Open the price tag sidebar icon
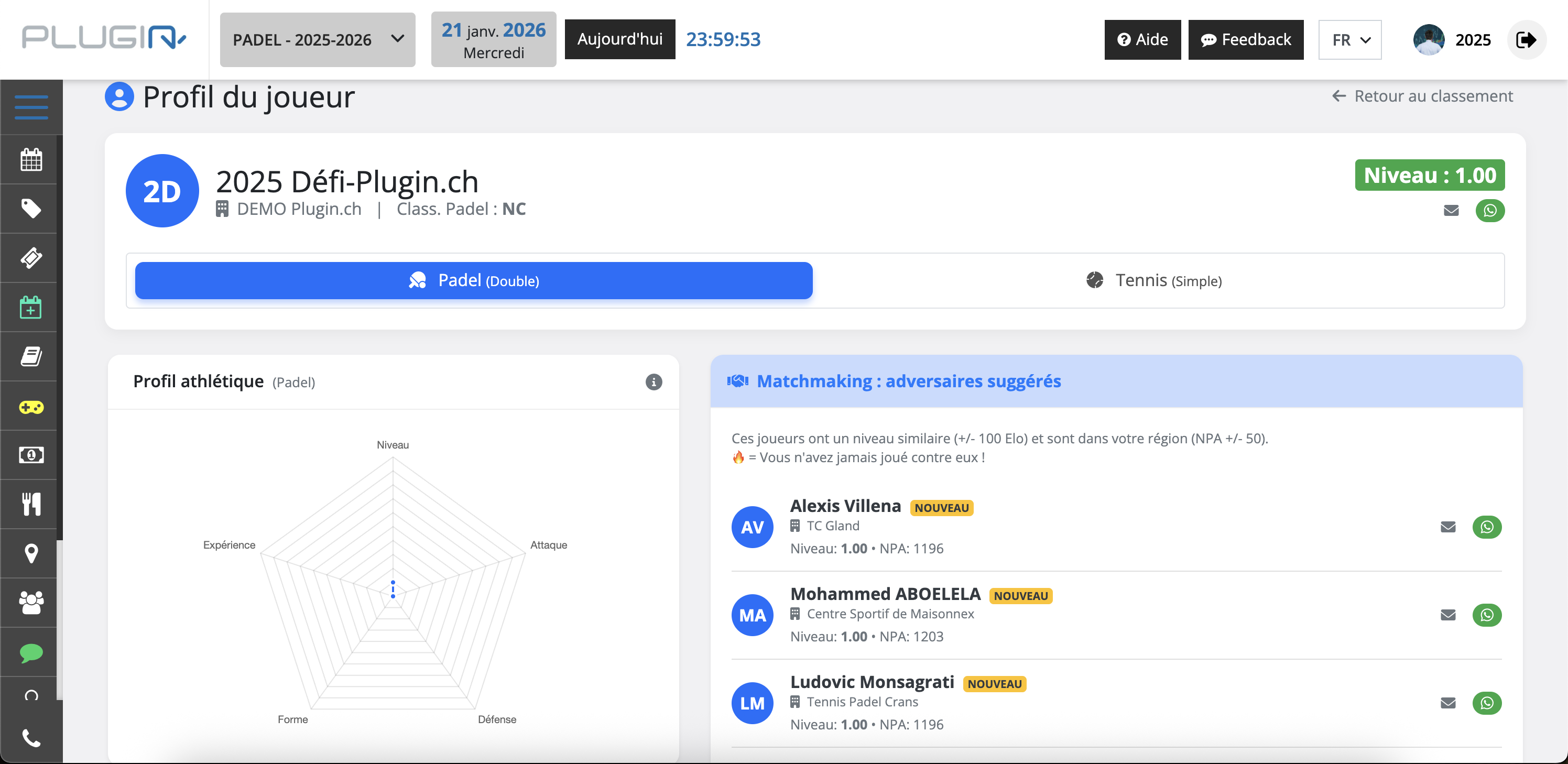The height and width of the screenshot is (764, 1568). tap(31, 209)
